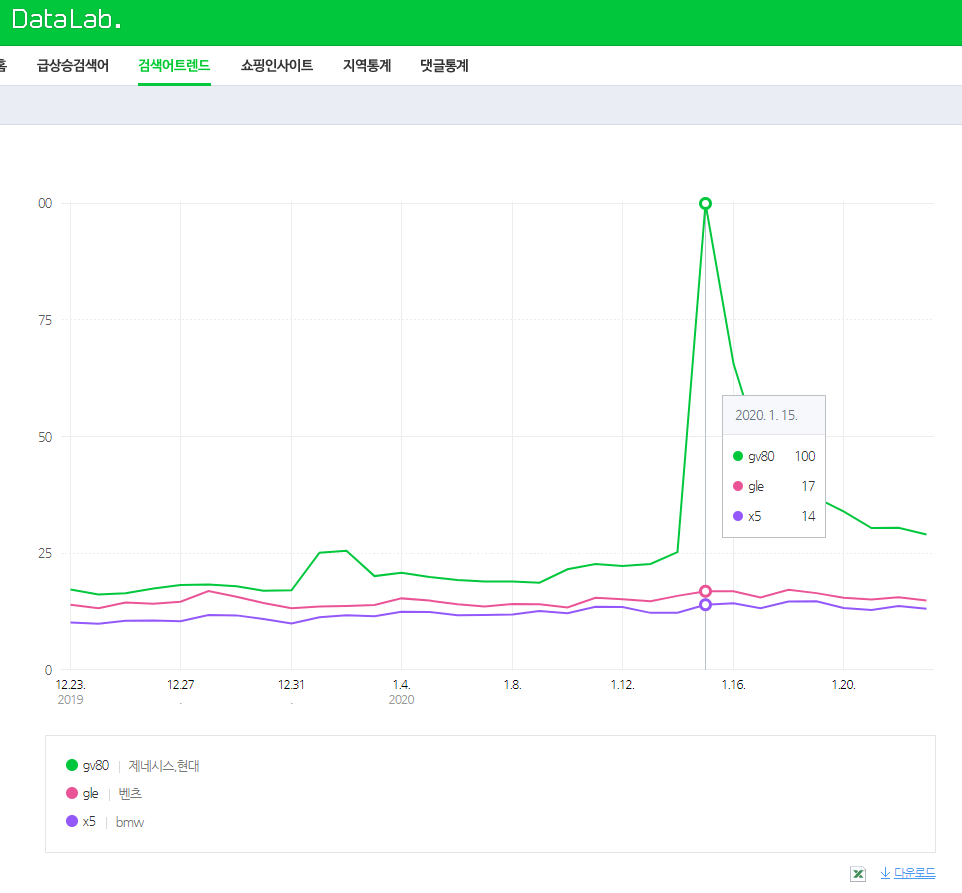
Task: Click gle value 17 in tooltip
Action: 809,486
